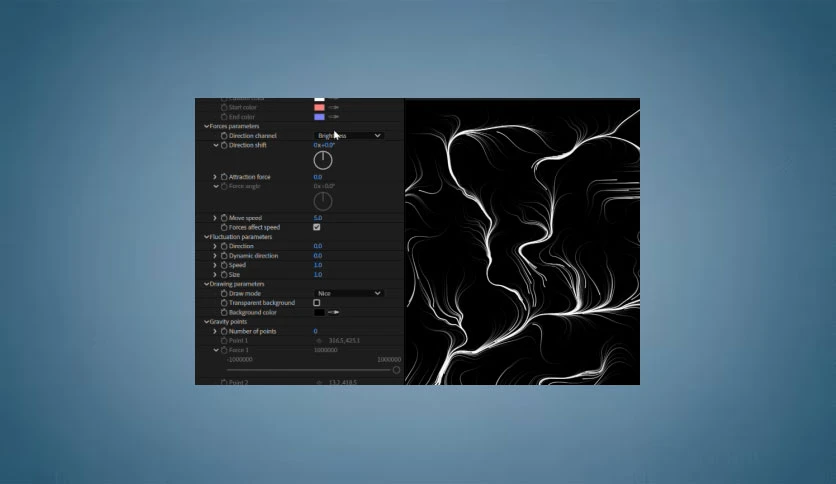The image size is (836, 484).
Task: Toggle stopwatch for Direction channel
Action: (x=224, y=136)
